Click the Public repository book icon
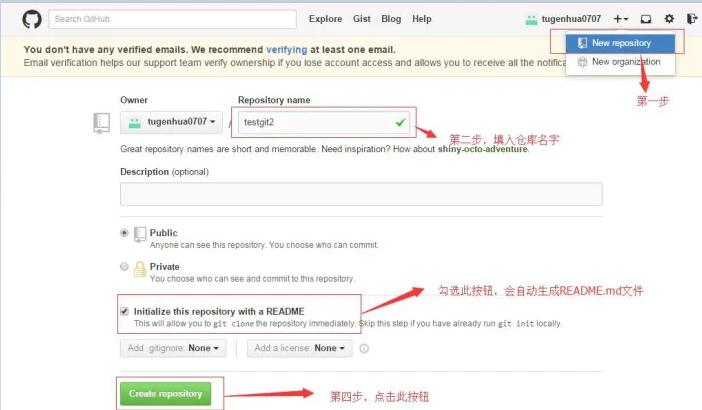Viewport: 702px width, 410px height. (x=140, y=235)
